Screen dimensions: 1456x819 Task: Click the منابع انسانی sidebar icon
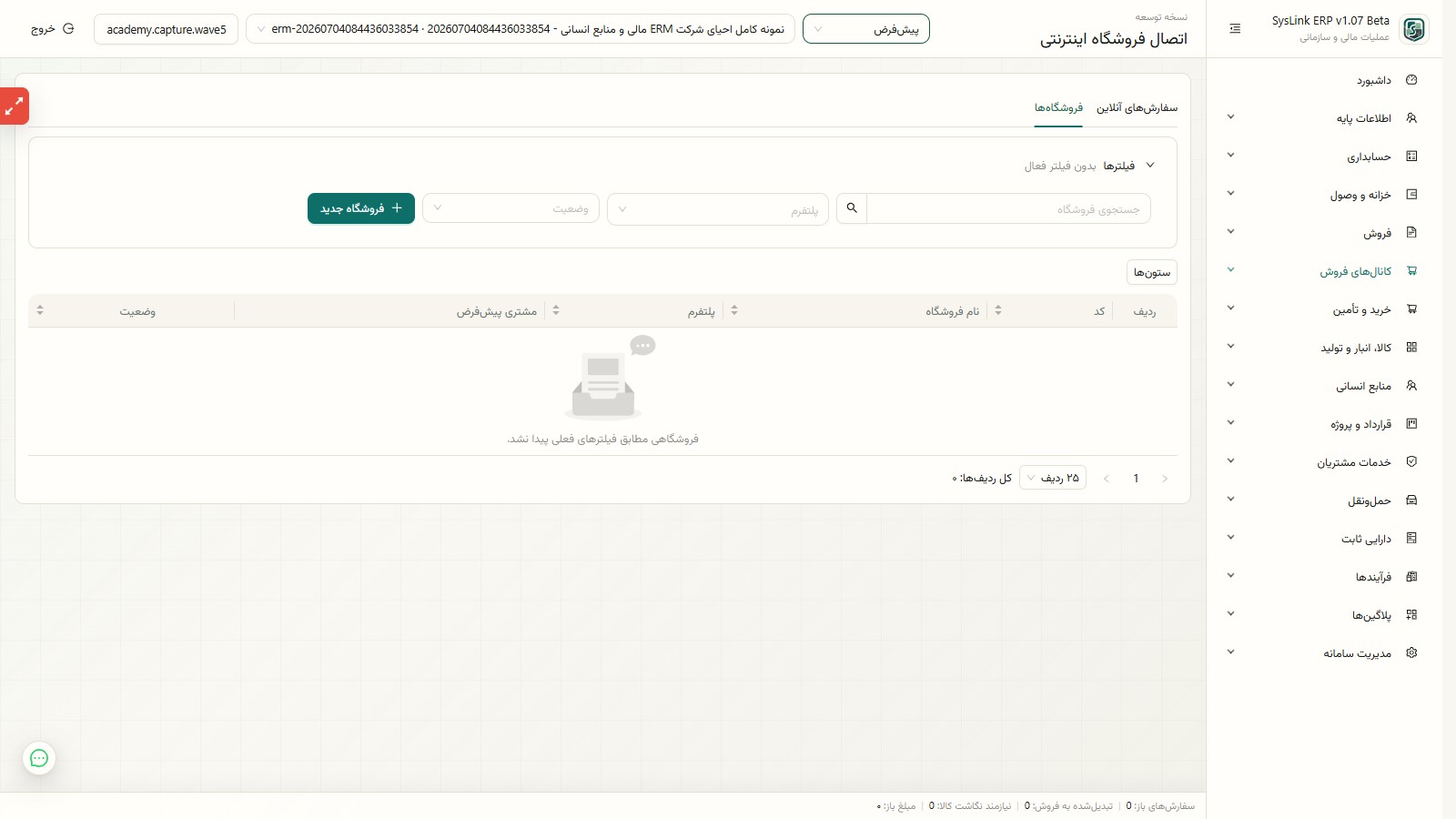coord(1411,386)
